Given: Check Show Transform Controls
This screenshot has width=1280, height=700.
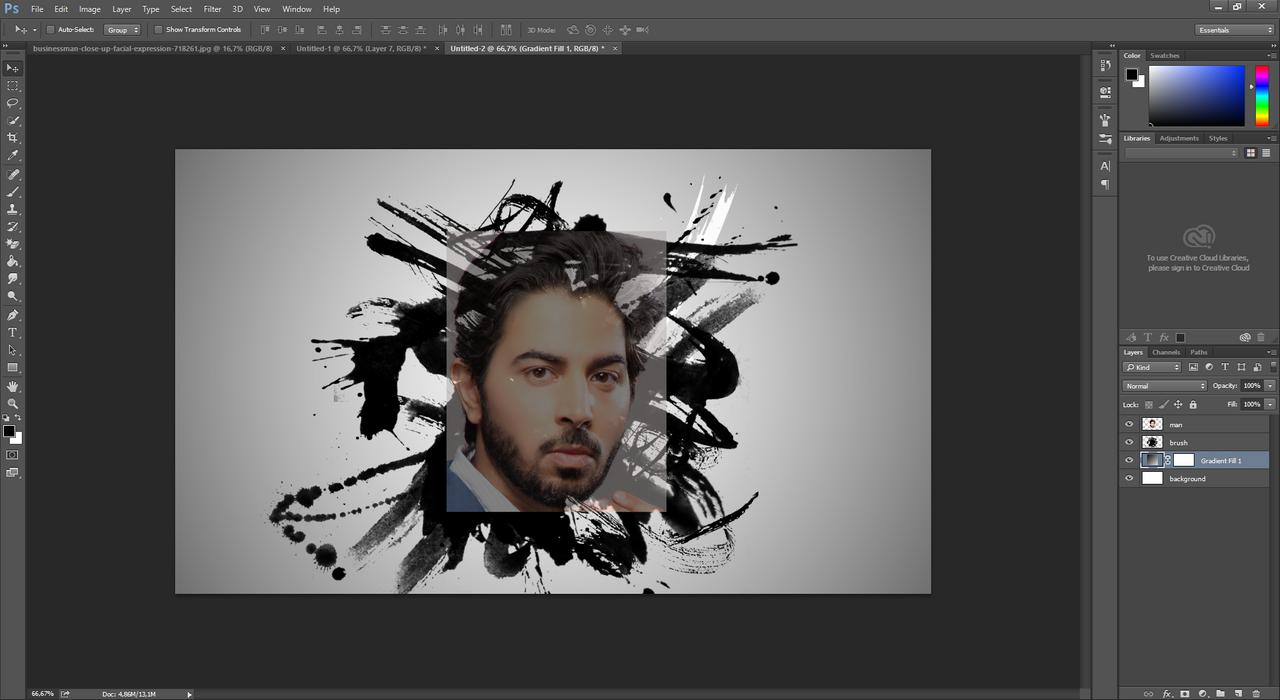Looking at the screenshot, I should tap(158, 30).
